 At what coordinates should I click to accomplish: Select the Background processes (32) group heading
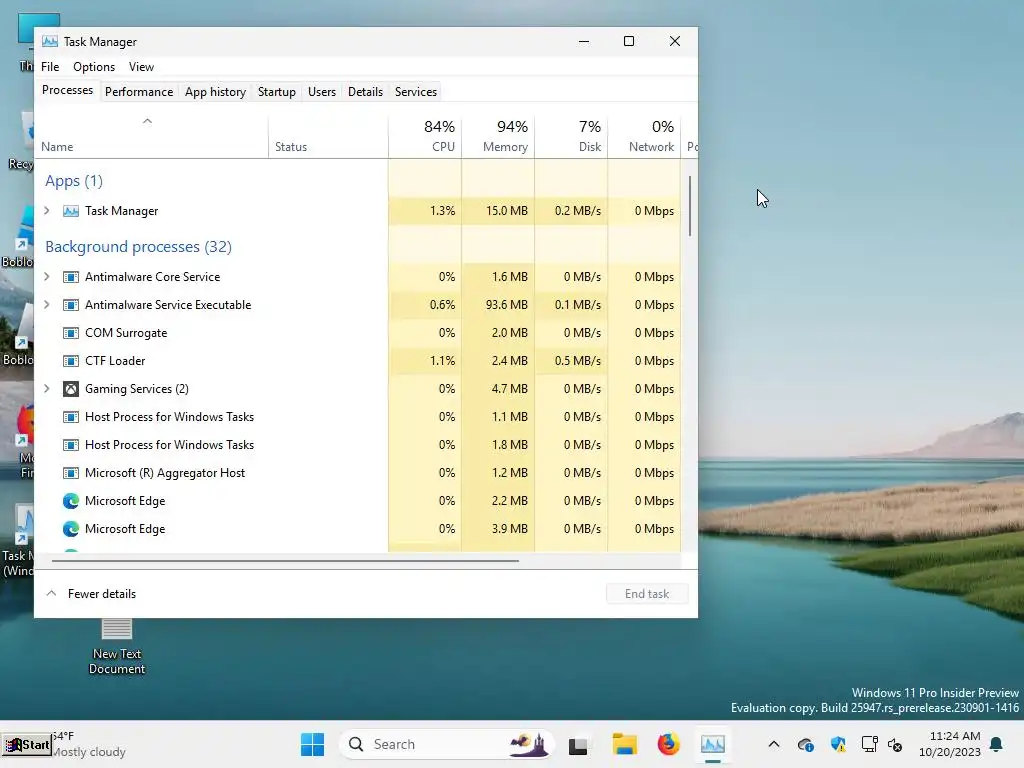click(138, 247)
